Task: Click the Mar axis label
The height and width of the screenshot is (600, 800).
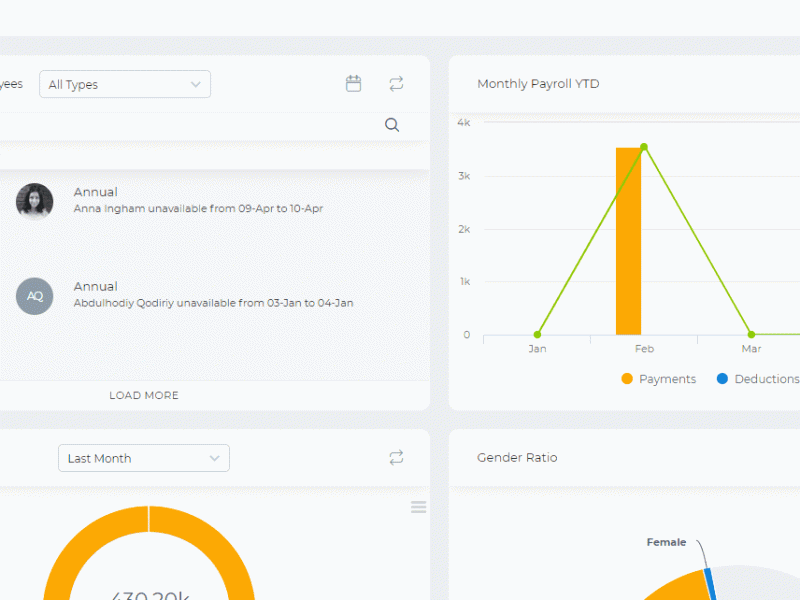Action: pyautogui.click(x=751, y=349)
